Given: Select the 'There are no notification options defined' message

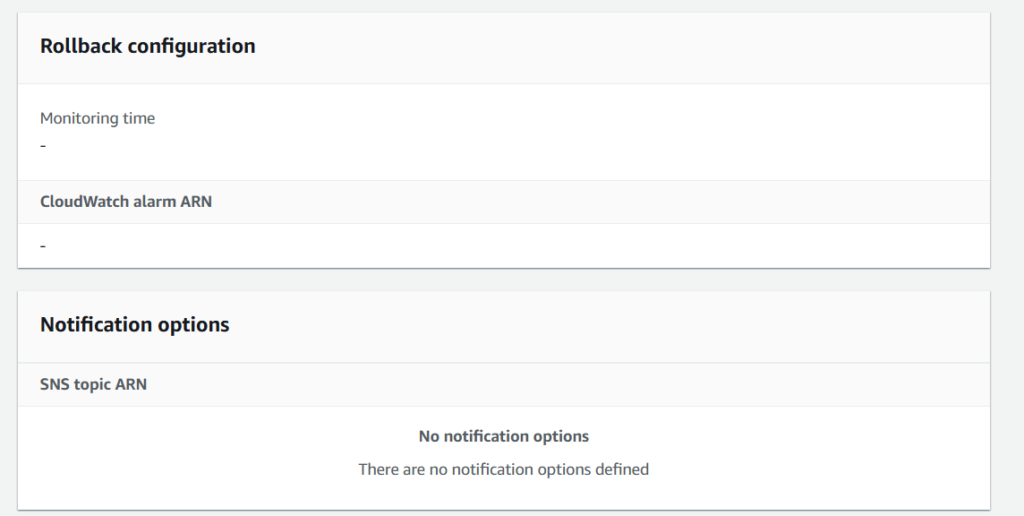Looking at the screenshot, I should pyautogui.click(x=503, y=468).
